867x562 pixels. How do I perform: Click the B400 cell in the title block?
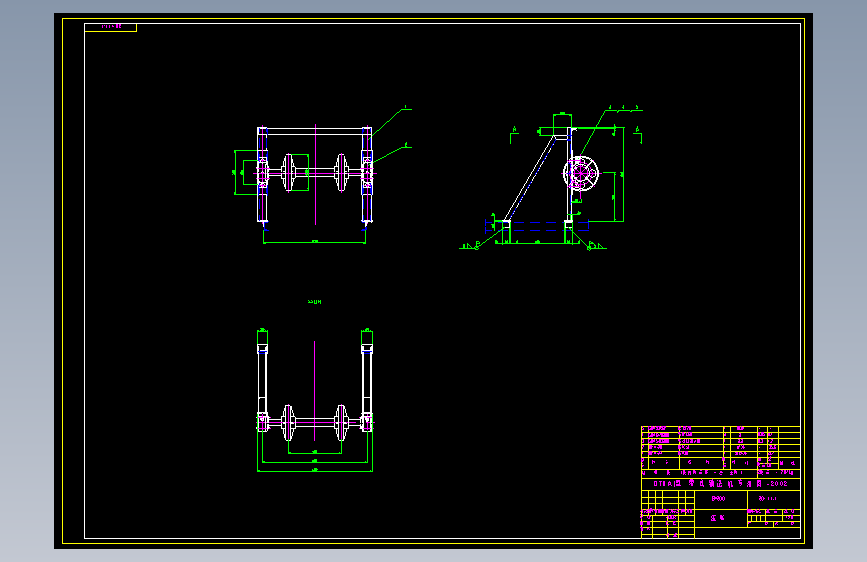(x=720, y=499)
